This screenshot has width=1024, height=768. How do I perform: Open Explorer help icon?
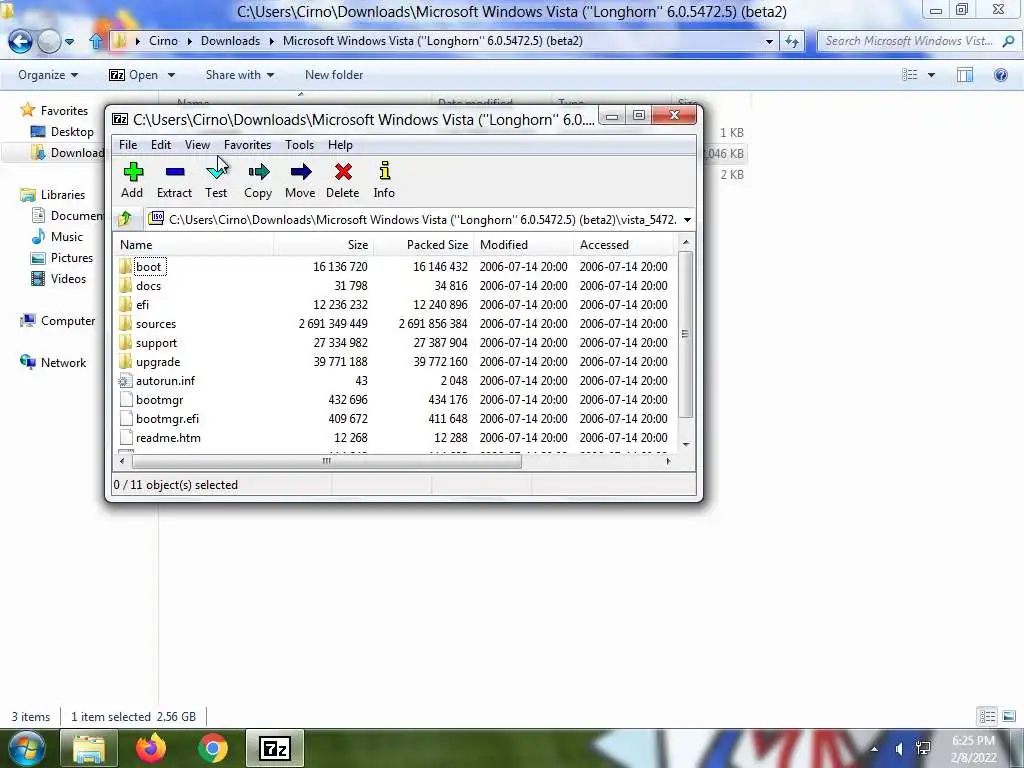pyautogui.click(x=1000, y=75)
